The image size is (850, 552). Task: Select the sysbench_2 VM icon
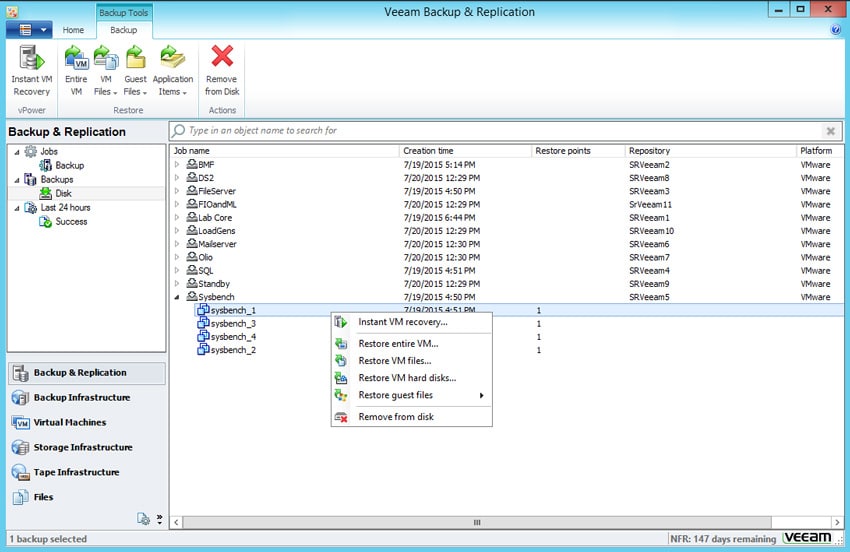click(x=203, y=350)
